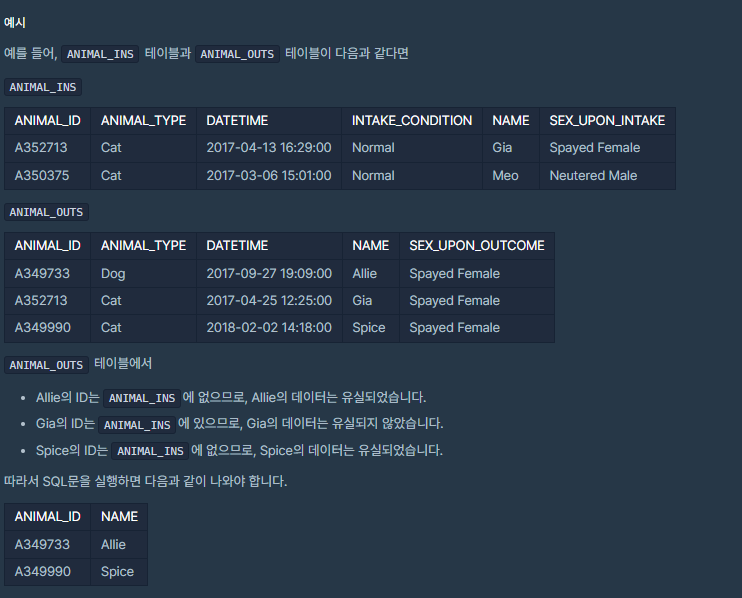The height and width of the screenshot is (598, 742).
Task: Click the ANIMAL_OUTS label above the second table
Action: (x=46, y=212)
